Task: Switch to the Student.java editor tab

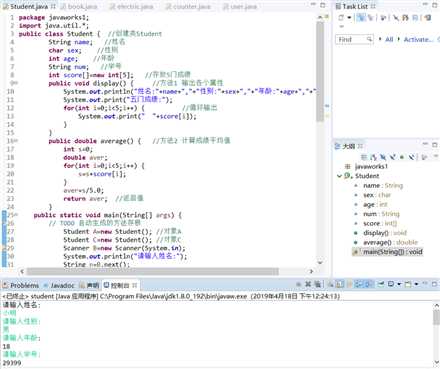Action: coord(29,6)
